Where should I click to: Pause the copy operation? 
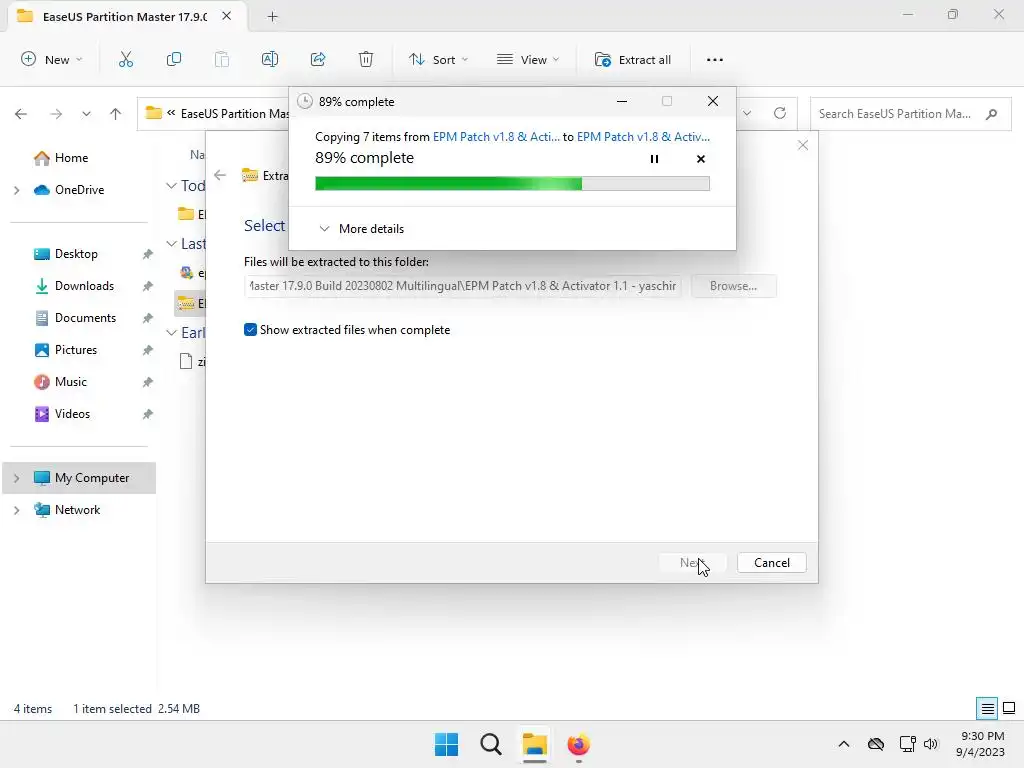click(654, 159)
